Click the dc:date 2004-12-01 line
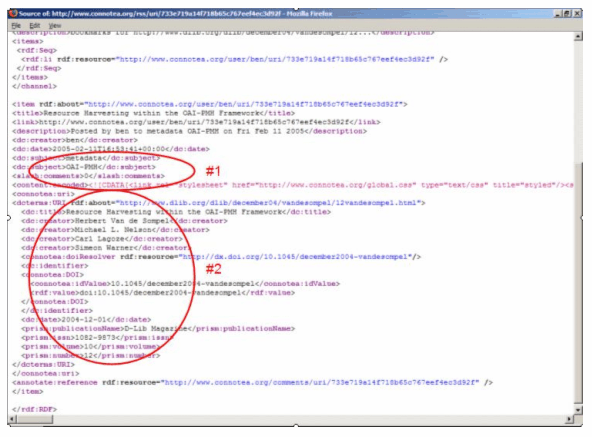 (x=86, y=320)
